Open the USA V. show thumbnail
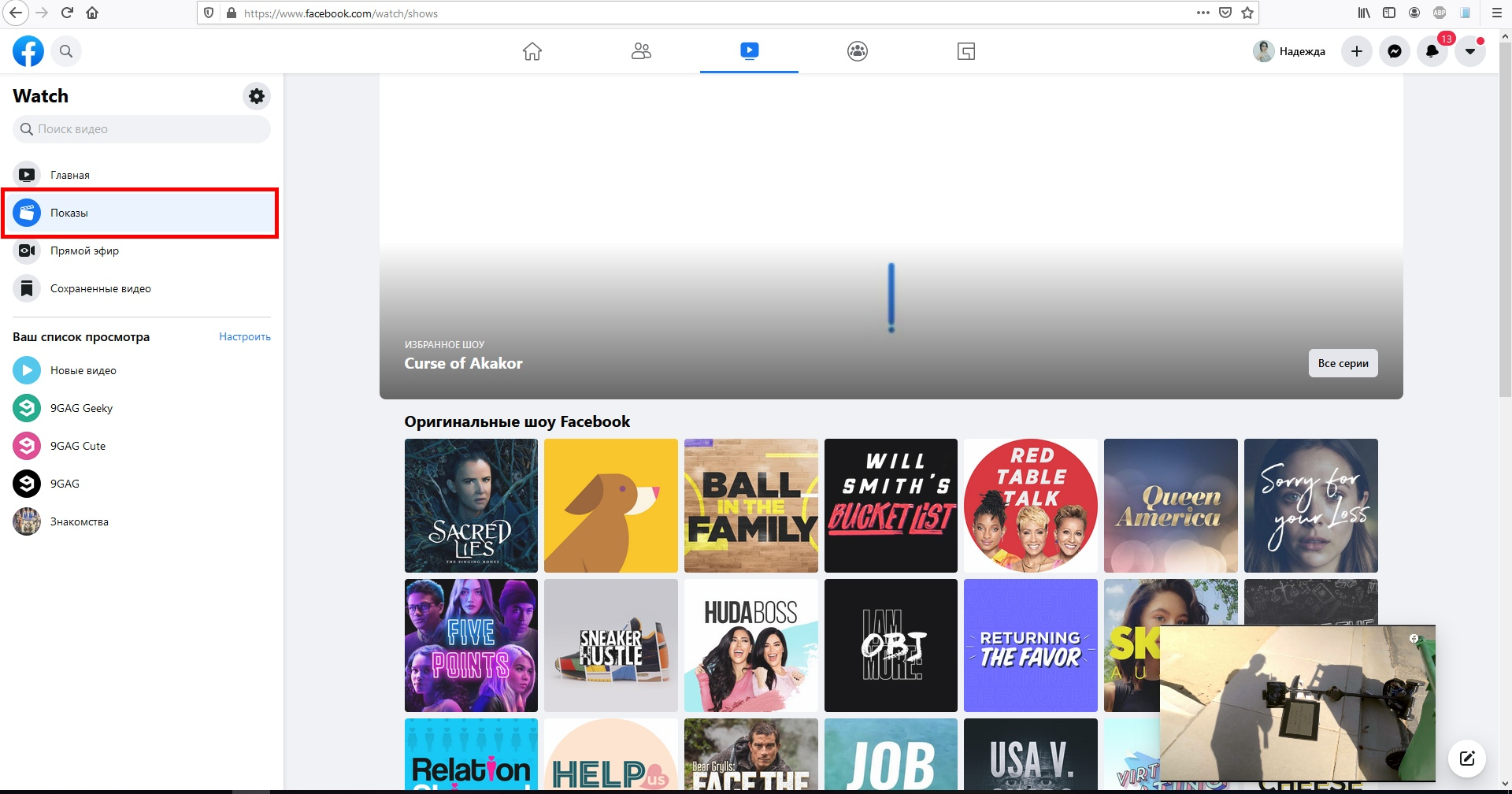 pos(1031,754)
